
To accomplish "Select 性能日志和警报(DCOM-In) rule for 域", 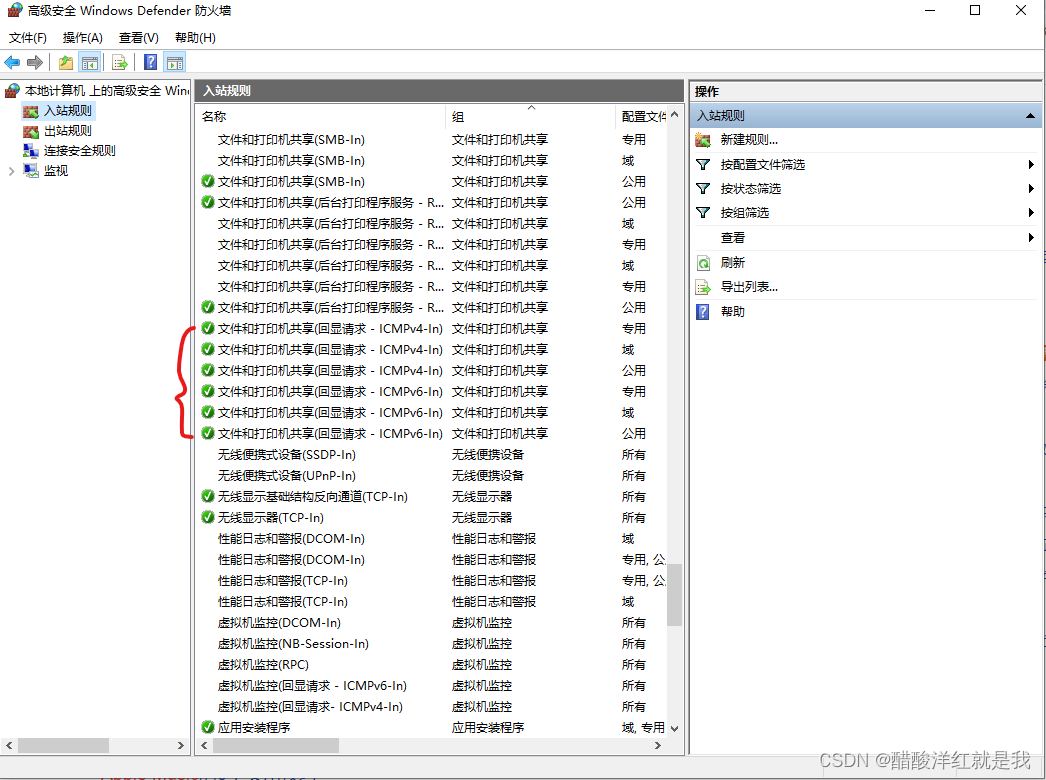I will click(432, 538).
